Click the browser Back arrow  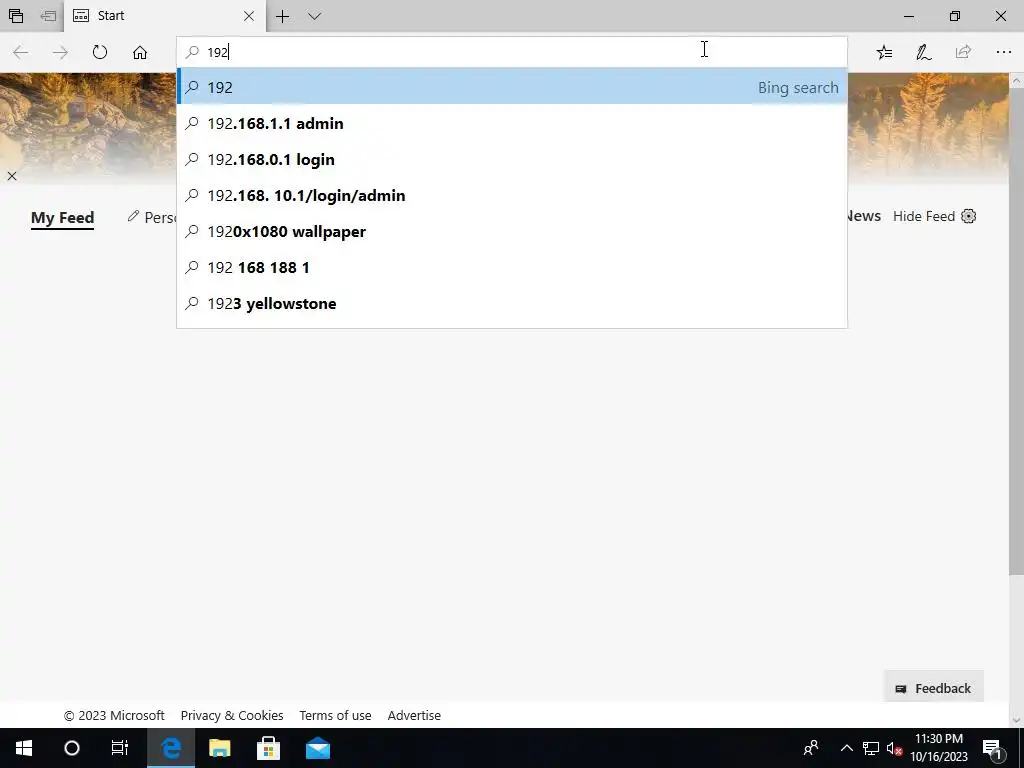[x=20, y=52]
